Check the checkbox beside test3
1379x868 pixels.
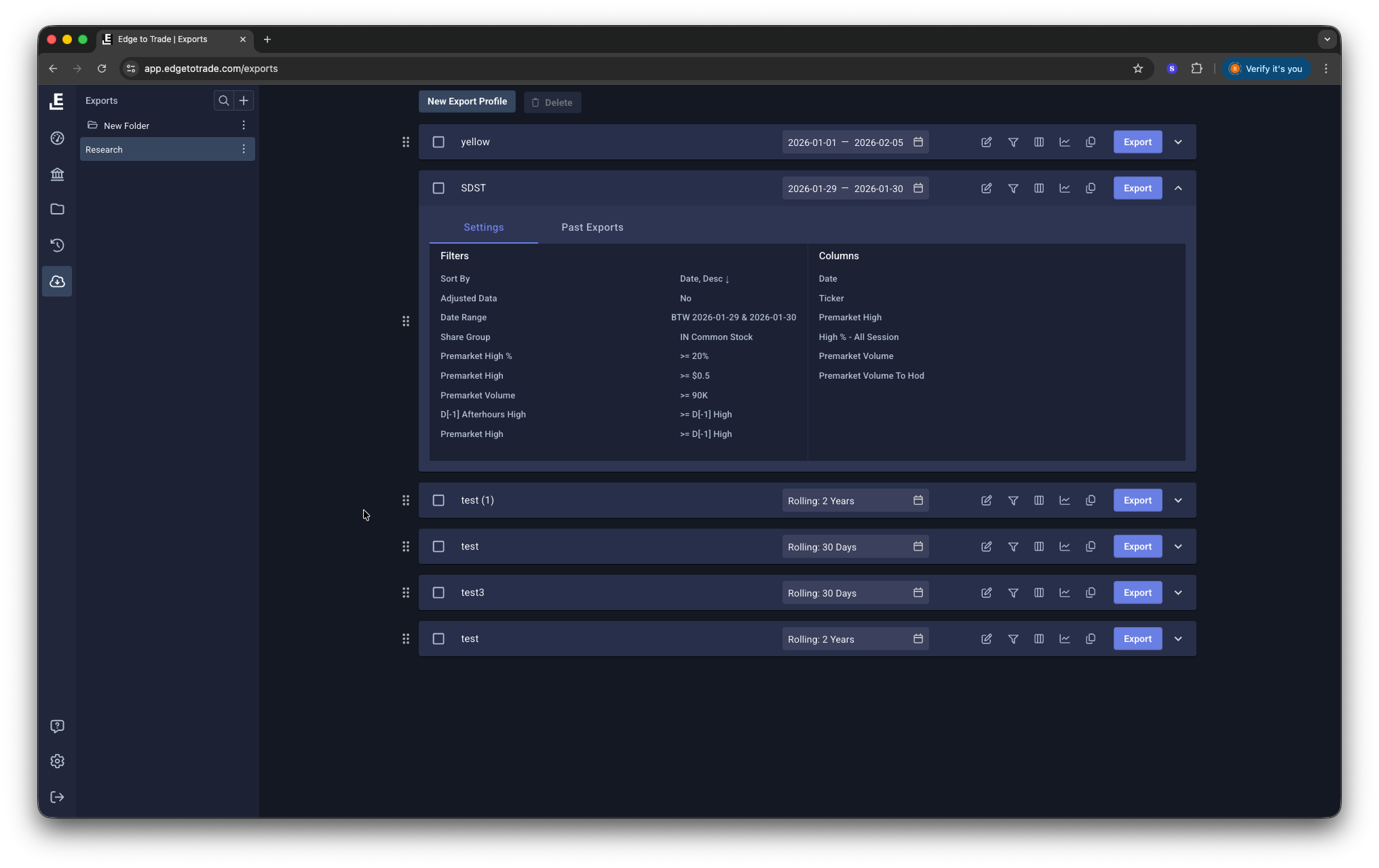(x=438, y=592)
